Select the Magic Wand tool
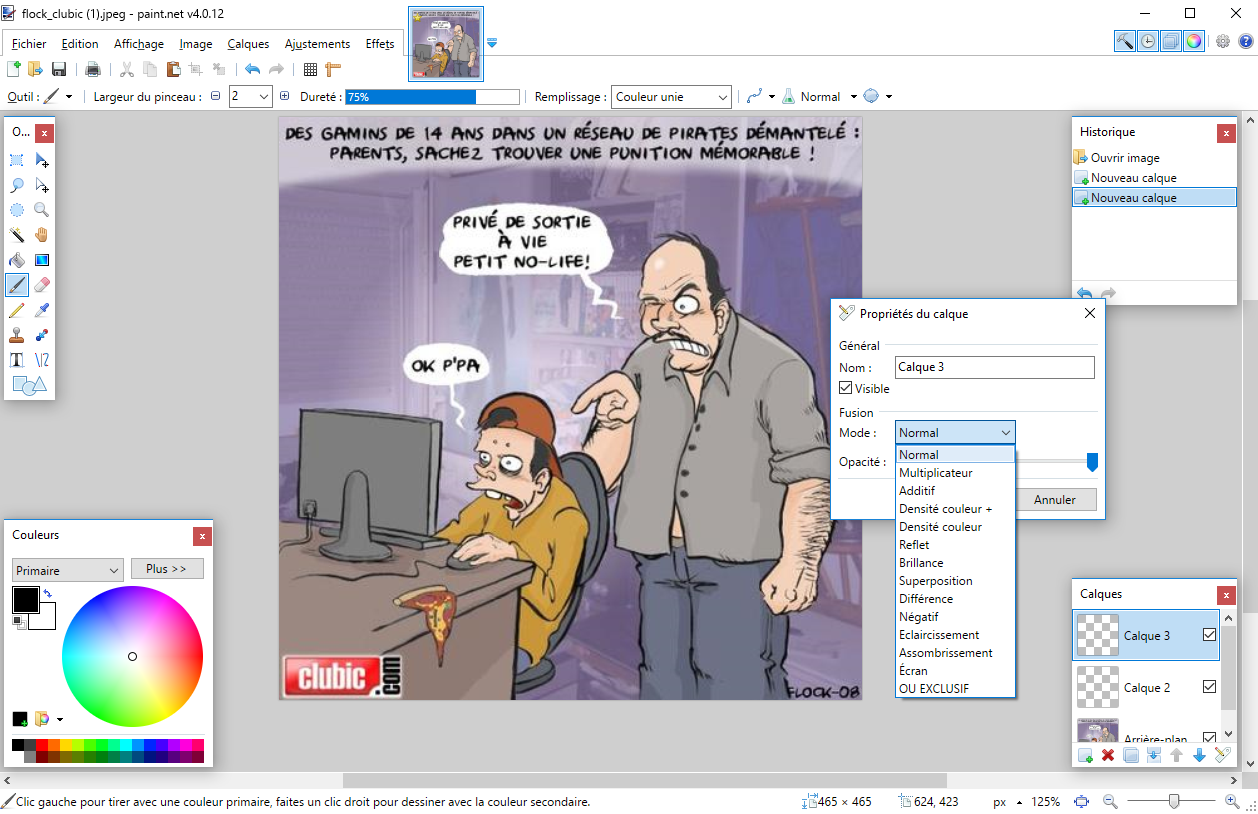This screenshot has height=814, width=1258. pyautogui.click(x=17, y=235)
